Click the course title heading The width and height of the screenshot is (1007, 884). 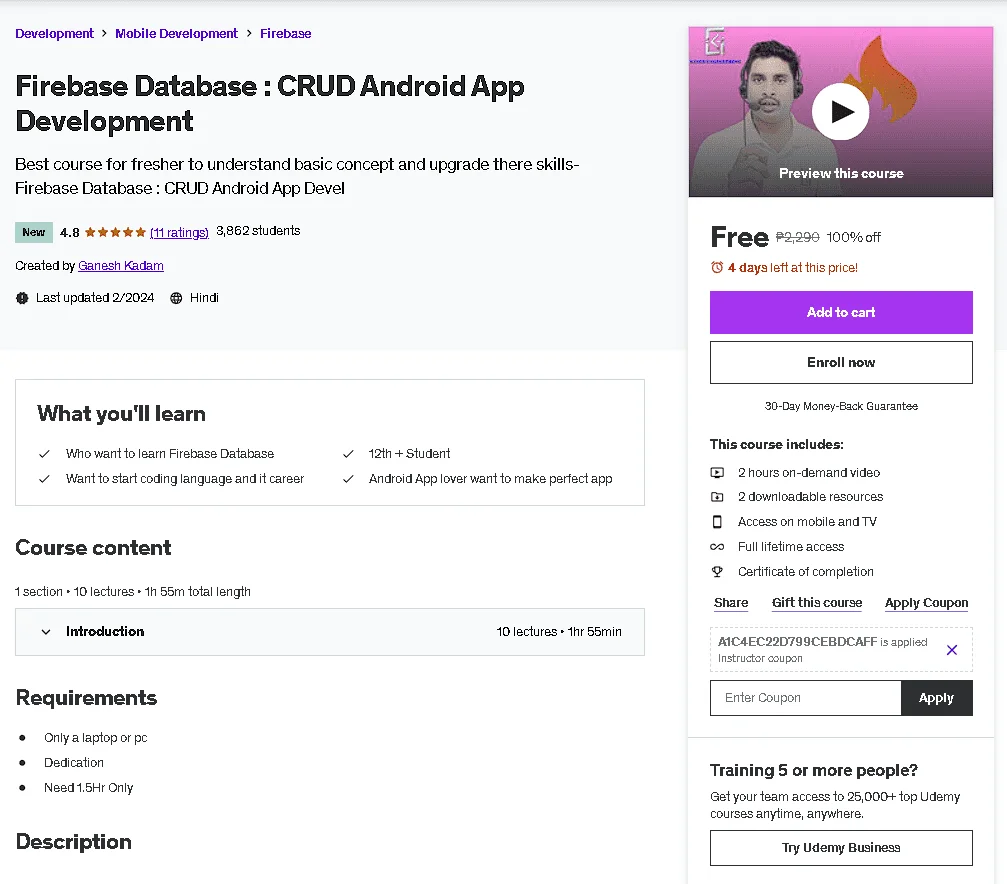click(270, 103)
